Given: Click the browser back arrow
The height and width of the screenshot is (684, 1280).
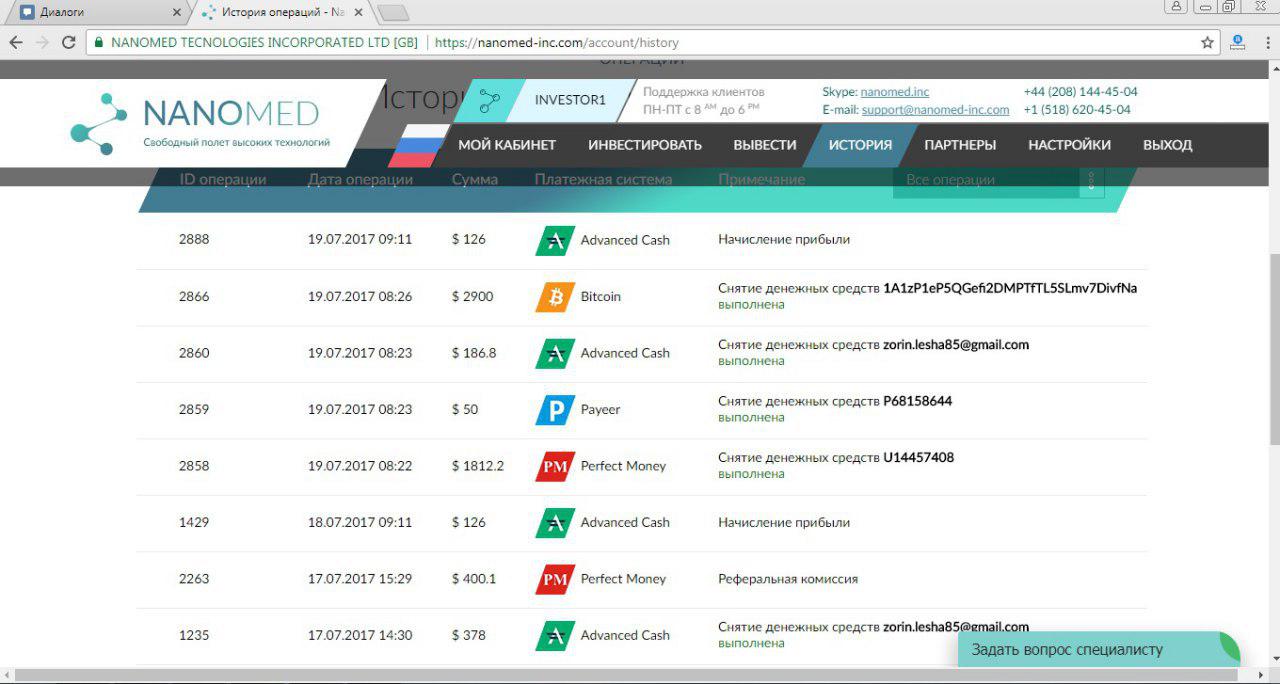Looking at the screenshot, I should pos(16,43).
